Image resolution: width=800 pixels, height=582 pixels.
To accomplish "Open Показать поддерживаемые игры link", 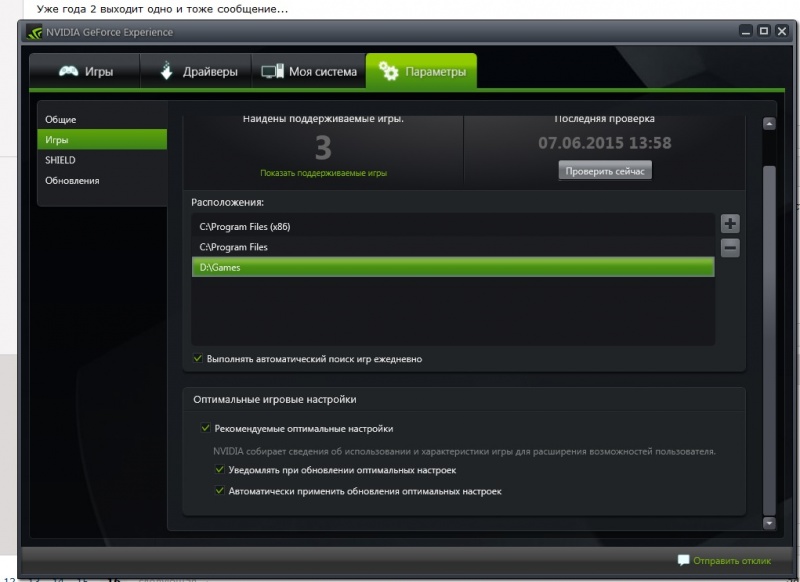I will coord(323,173).
